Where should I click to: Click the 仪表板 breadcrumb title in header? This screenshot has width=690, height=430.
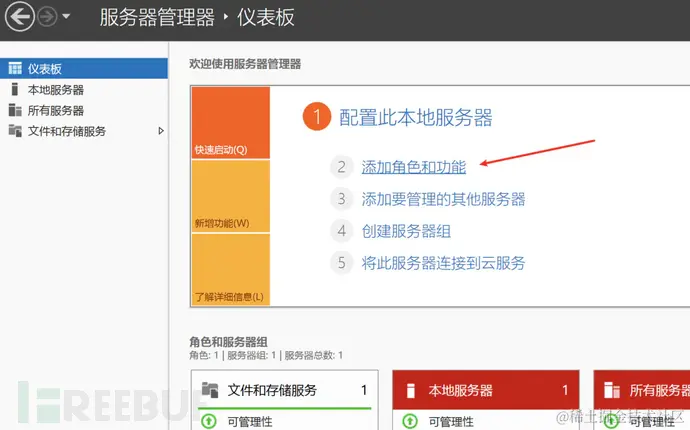click(x=266, y=18)
